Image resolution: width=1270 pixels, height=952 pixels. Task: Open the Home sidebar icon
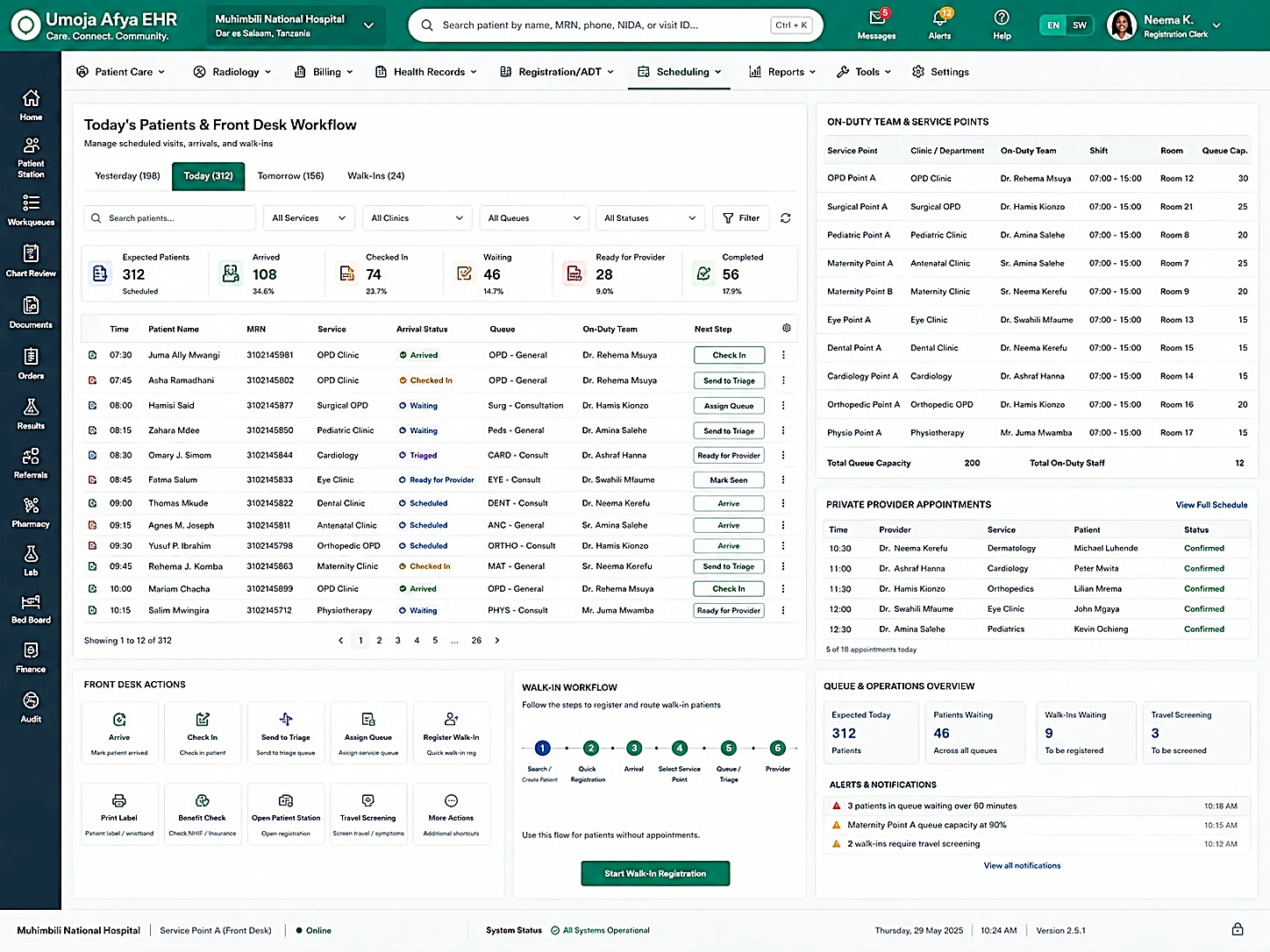click(31, 105)
